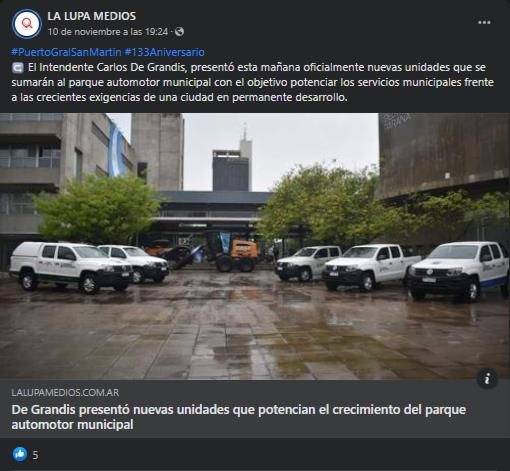Viewport: 510px width, 471px height.
Task: Click the news emoji before post text
Action: 18,68
